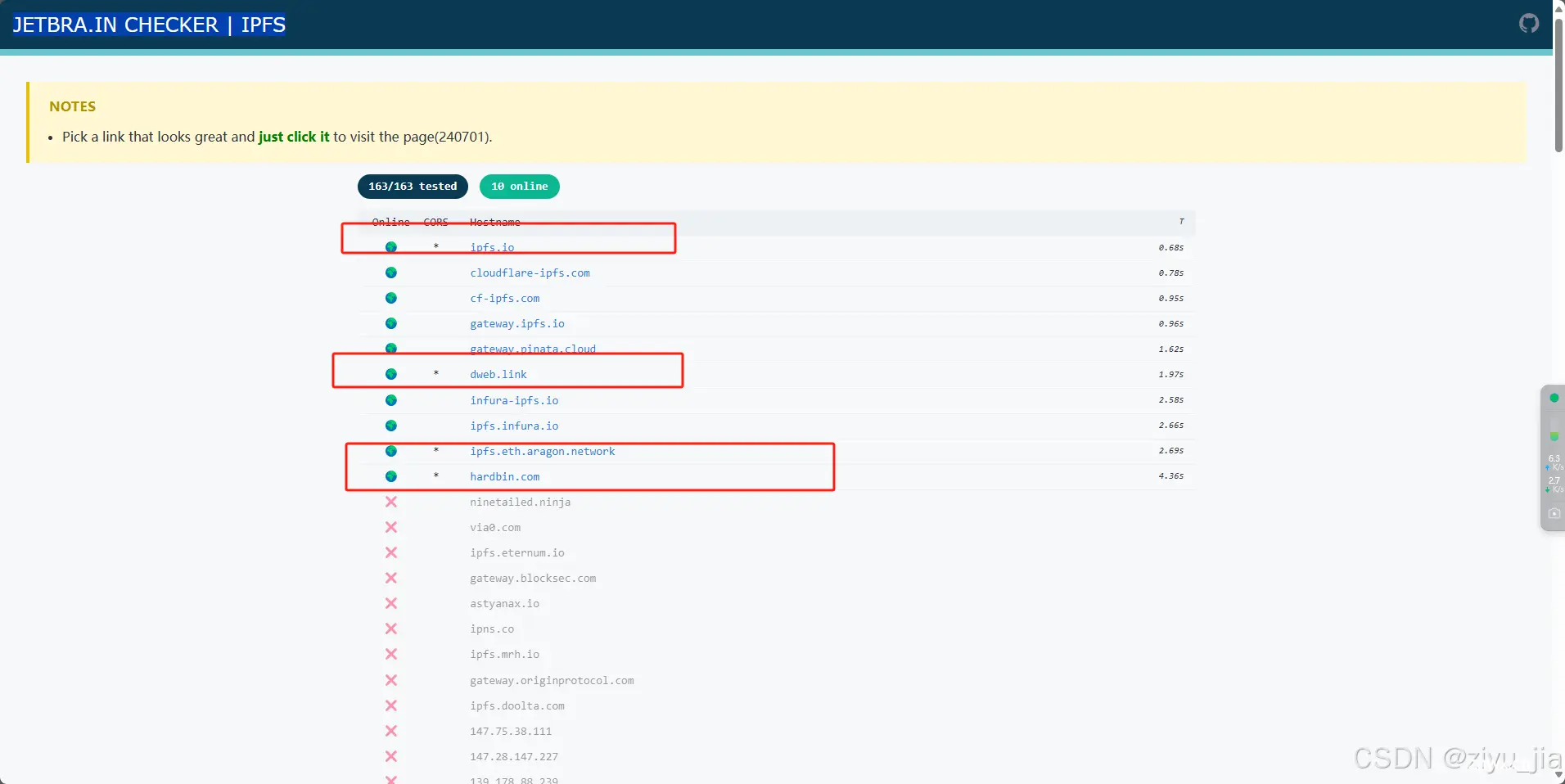Click offline X icon for ninetailed.ninja
Viewport: 1565px width, 784px height.
pyautogui.click(x=391, y=502)
